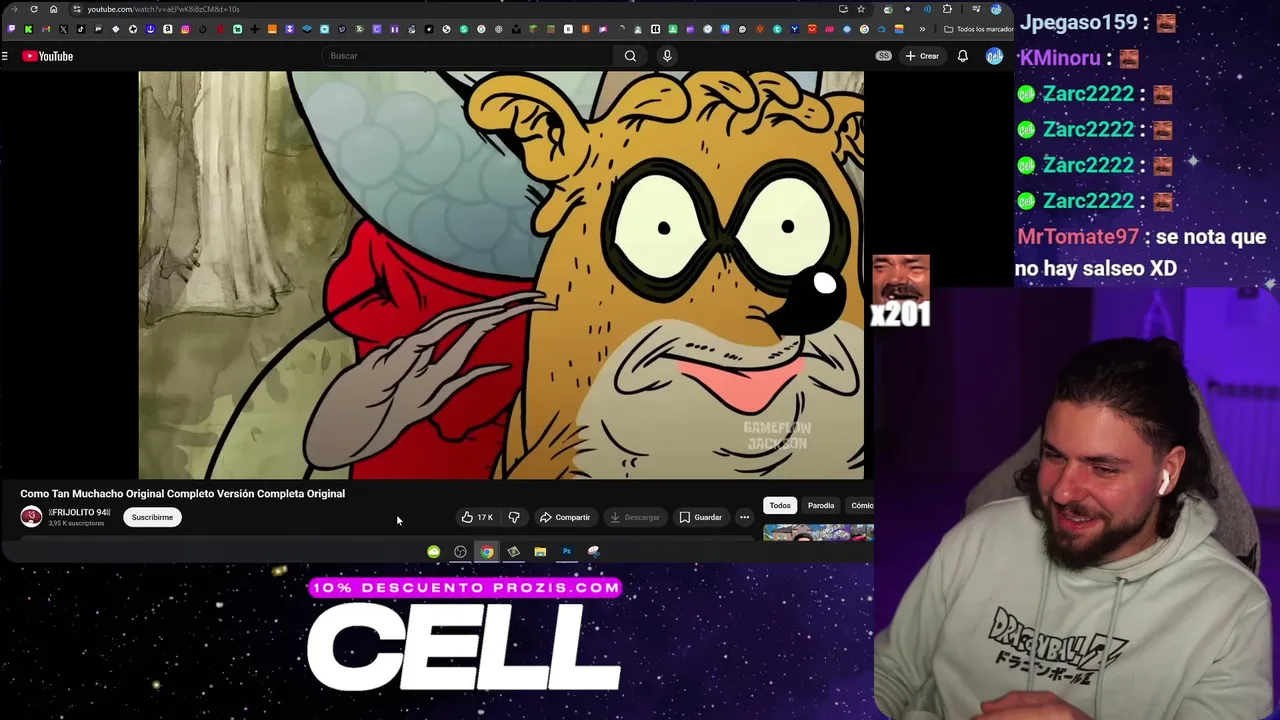1280x720 pixels.
Task: Click Jpegaso159 chat username
Action: [x=1079, y=22]
